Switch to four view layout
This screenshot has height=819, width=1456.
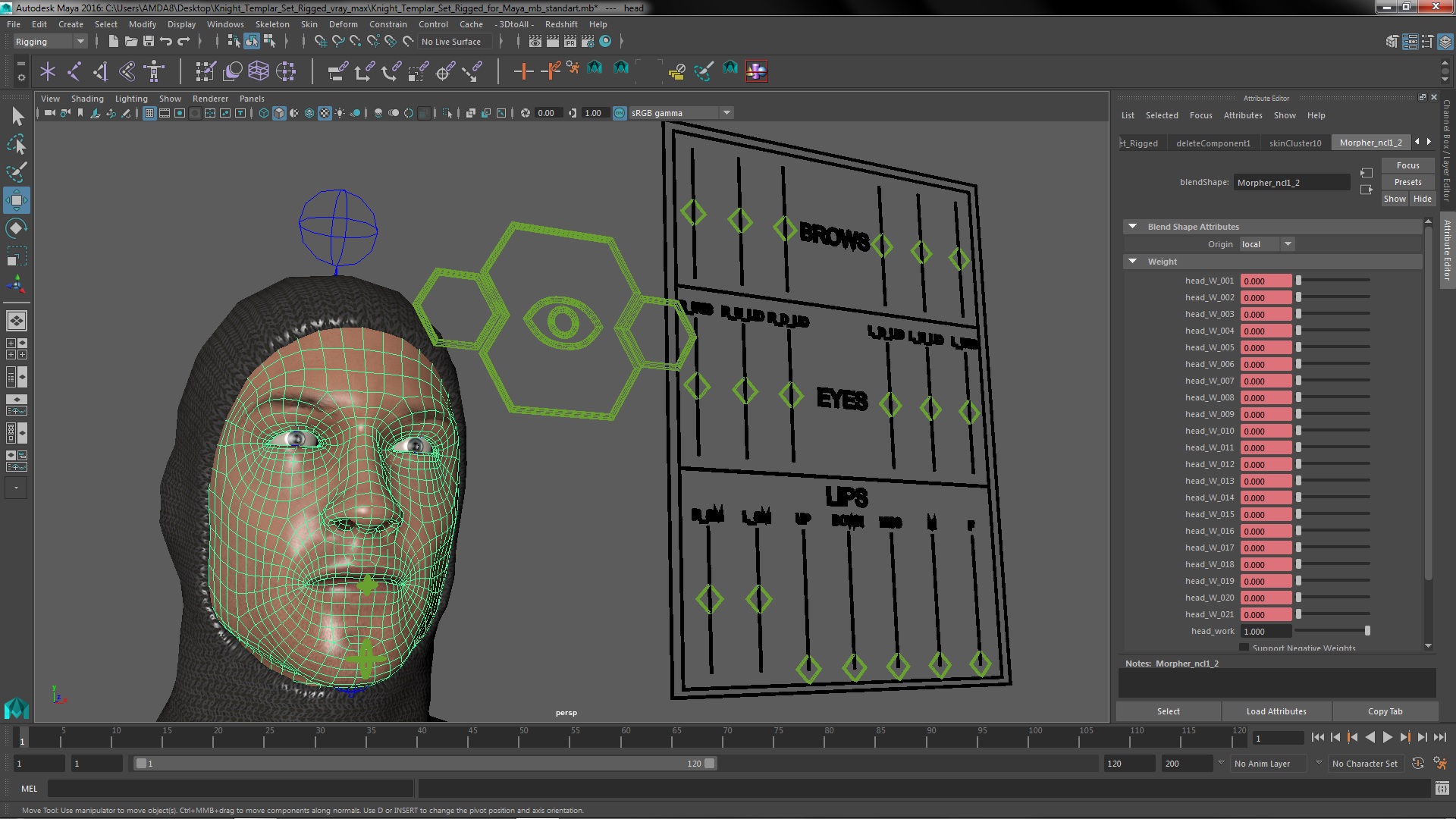click(x=17, y=349)
